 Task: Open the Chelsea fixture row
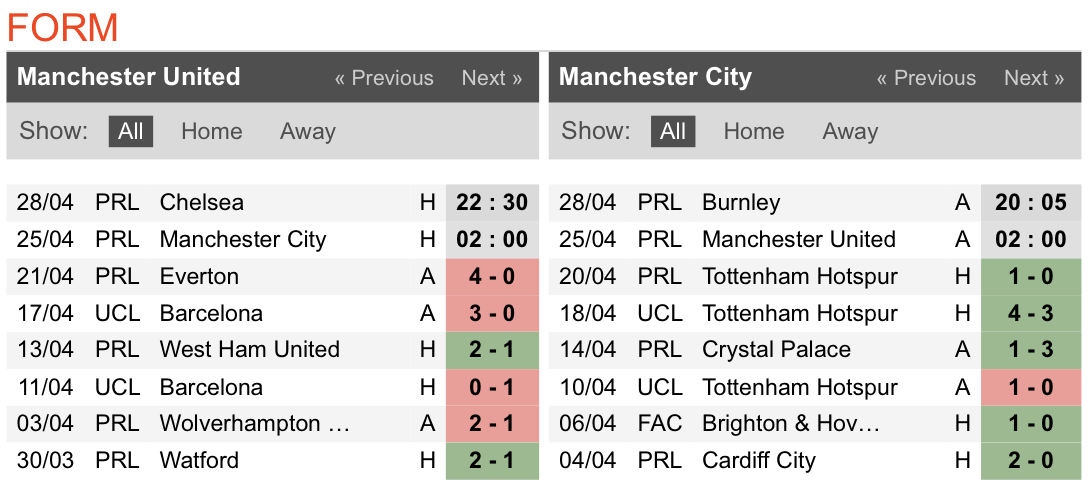(x=201, y=202)
